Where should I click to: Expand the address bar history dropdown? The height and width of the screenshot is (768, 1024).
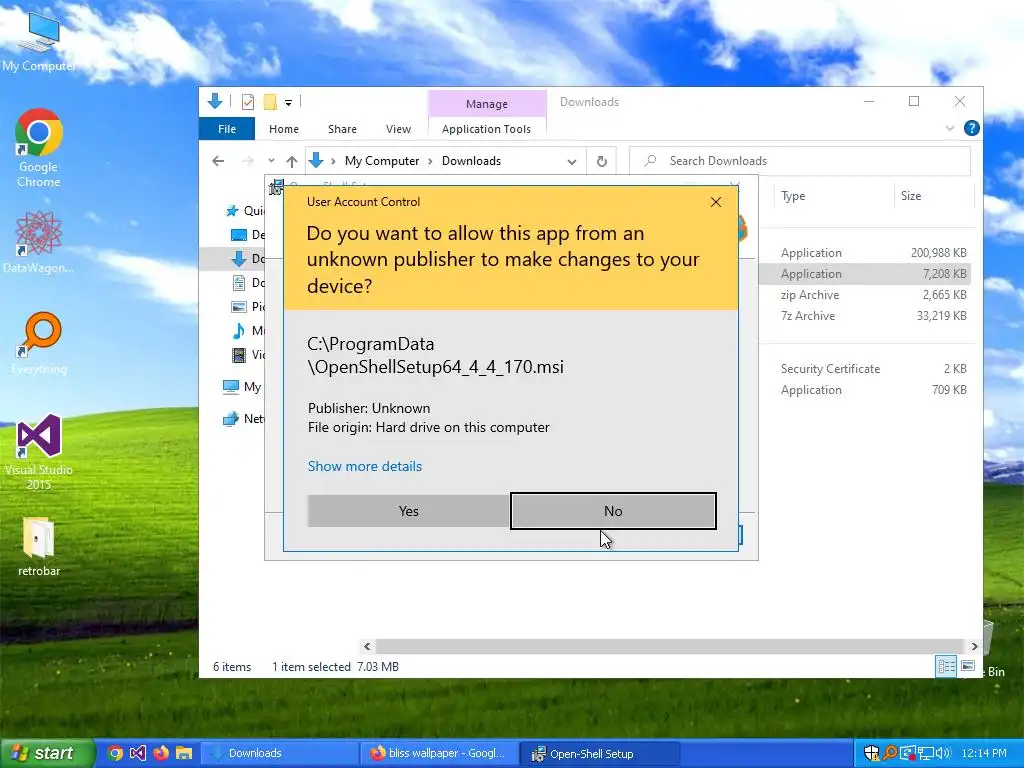point(571,161)
